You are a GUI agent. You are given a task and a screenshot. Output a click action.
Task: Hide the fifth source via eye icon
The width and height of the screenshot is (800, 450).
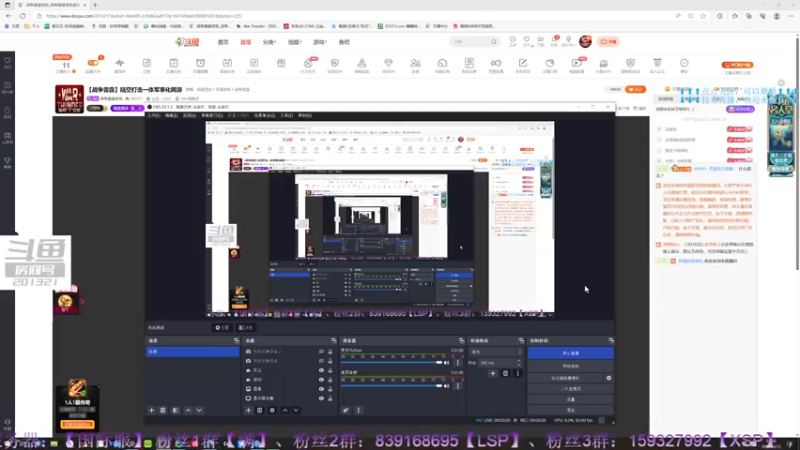[321, 389]
